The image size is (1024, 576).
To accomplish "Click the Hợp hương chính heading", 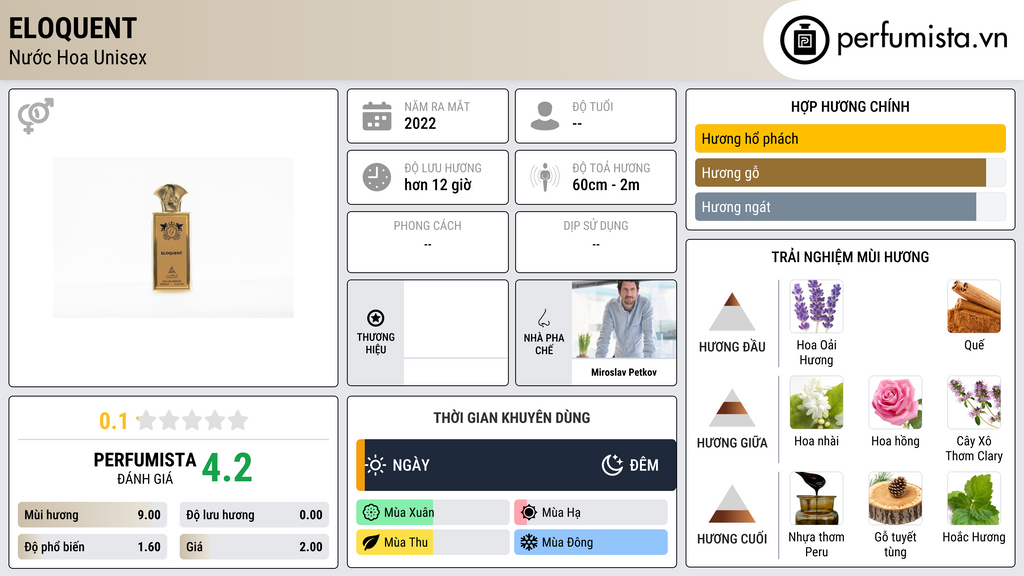I will click(x=850, y=106).
